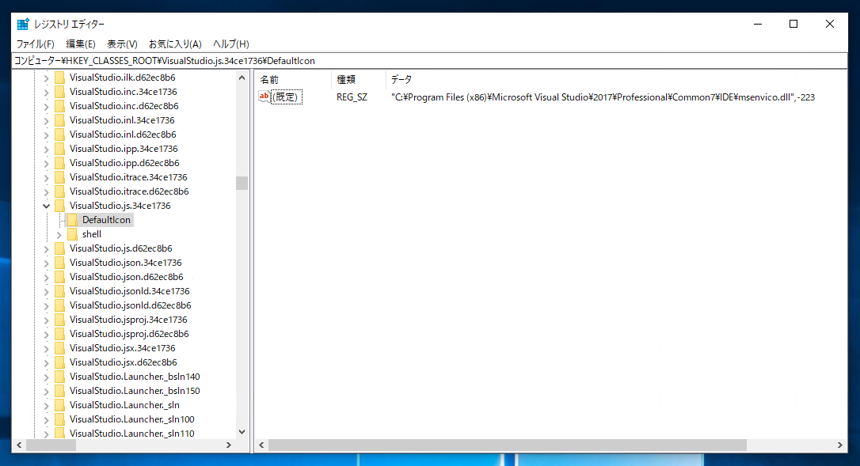
Task: Click the registry path address bar
Action: [x=429, y=61]
